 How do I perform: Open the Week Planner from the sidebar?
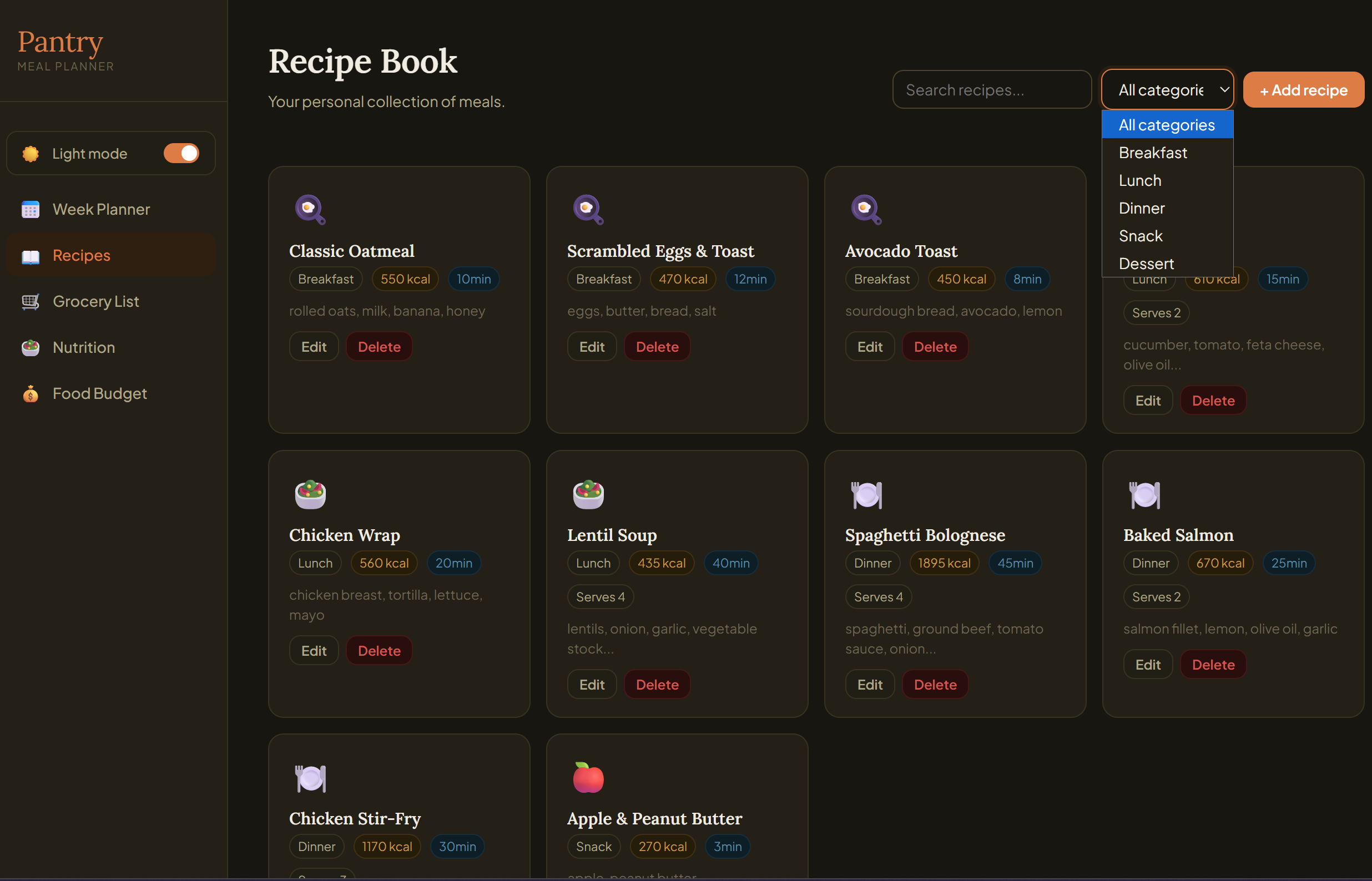click(x=100, y=209)
